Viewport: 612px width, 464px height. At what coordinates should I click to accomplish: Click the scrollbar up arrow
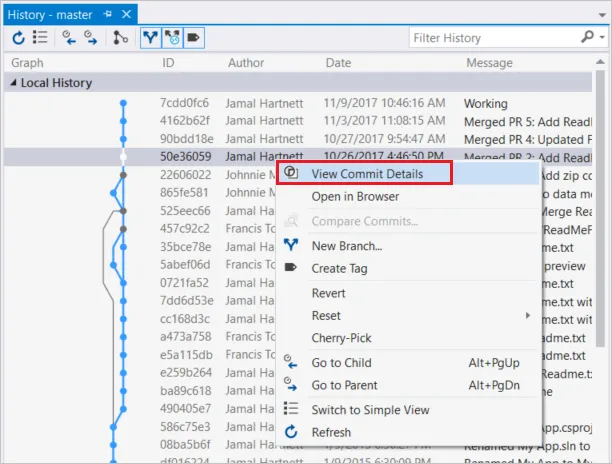tap(600, 62)
